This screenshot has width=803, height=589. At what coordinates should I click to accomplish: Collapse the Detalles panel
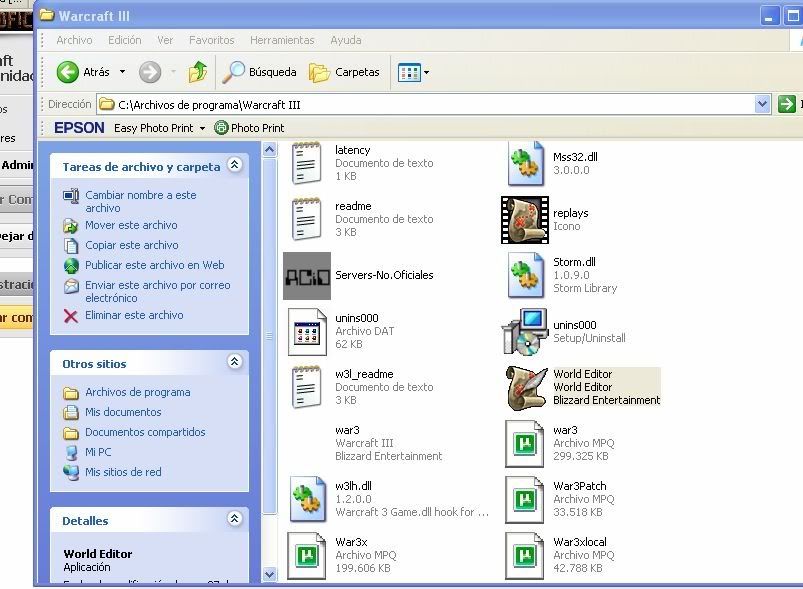235,518
